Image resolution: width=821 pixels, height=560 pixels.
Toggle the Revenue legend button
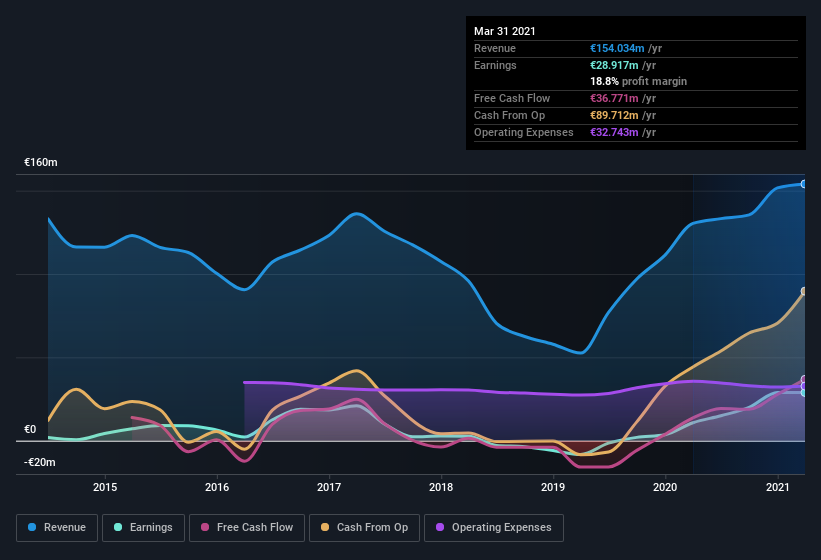pos(57,528)
